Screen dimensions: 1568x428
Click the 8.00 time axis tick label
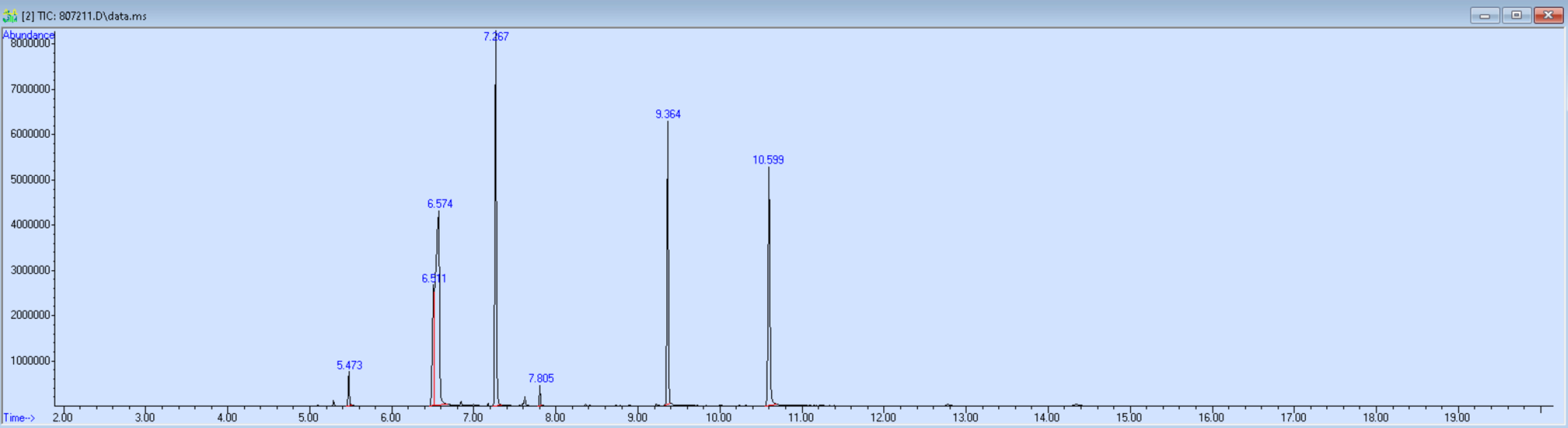tap(555, 418)
